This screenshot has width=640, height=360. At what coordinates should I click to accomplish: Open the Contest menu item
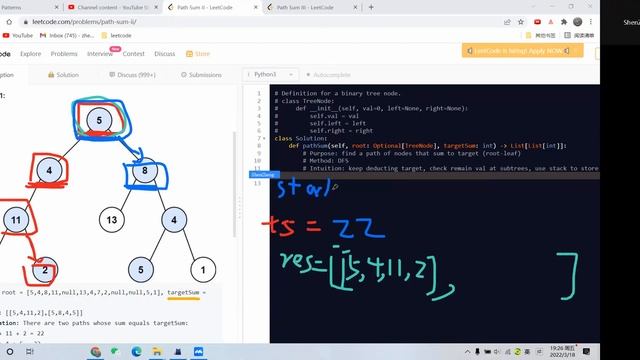pyautogui.click(x=133, y=53)
